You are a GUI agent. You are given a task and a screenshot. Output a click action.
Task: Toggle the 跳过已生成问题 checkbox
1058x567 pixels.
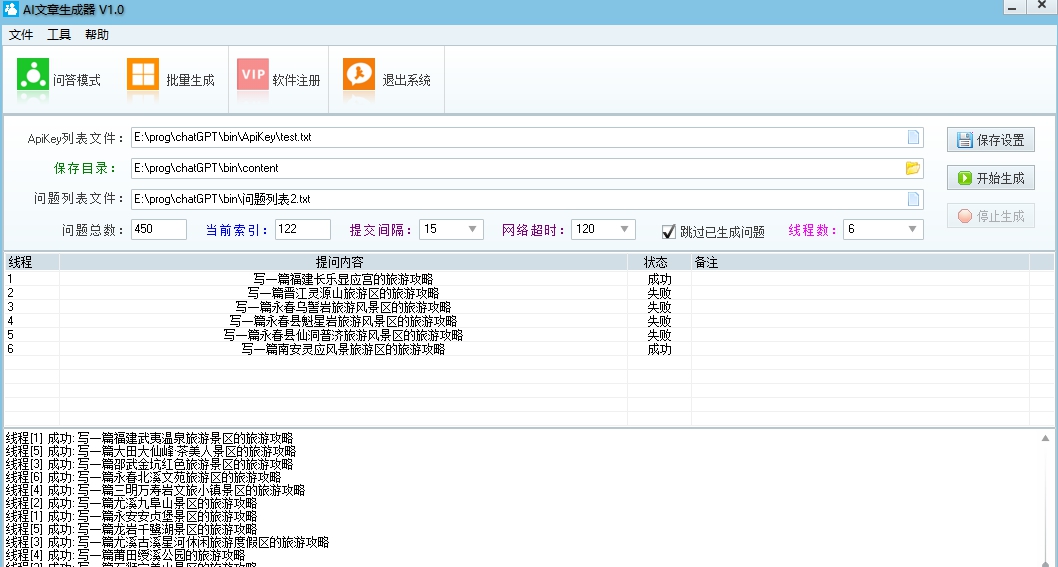click(x=669, y=231)
